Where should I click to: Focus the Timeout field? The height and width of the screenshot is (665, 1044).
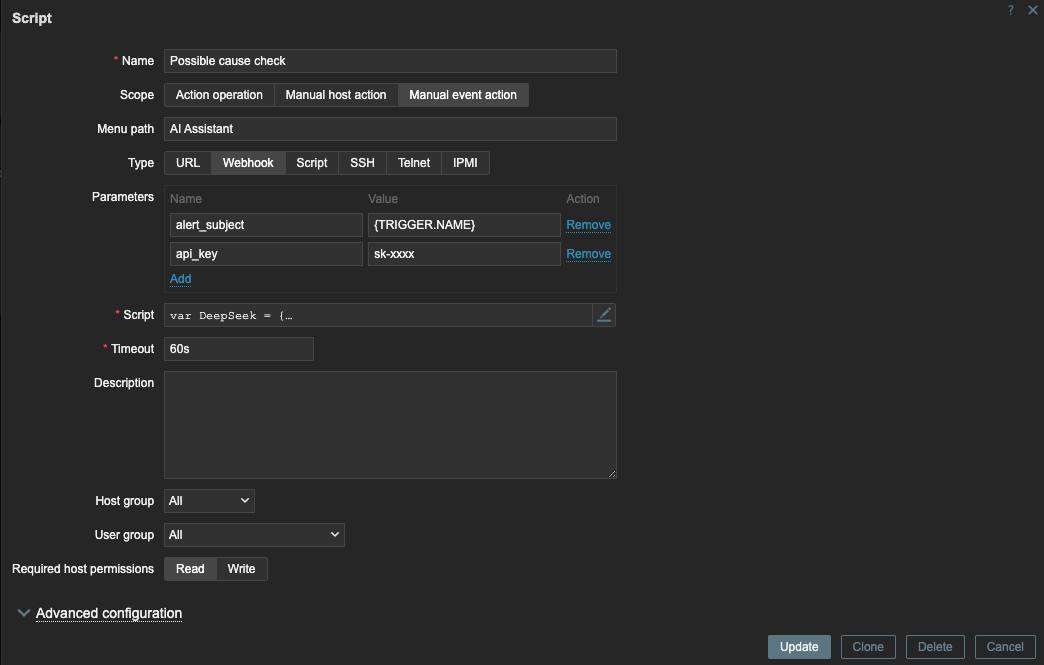[239, 349]
